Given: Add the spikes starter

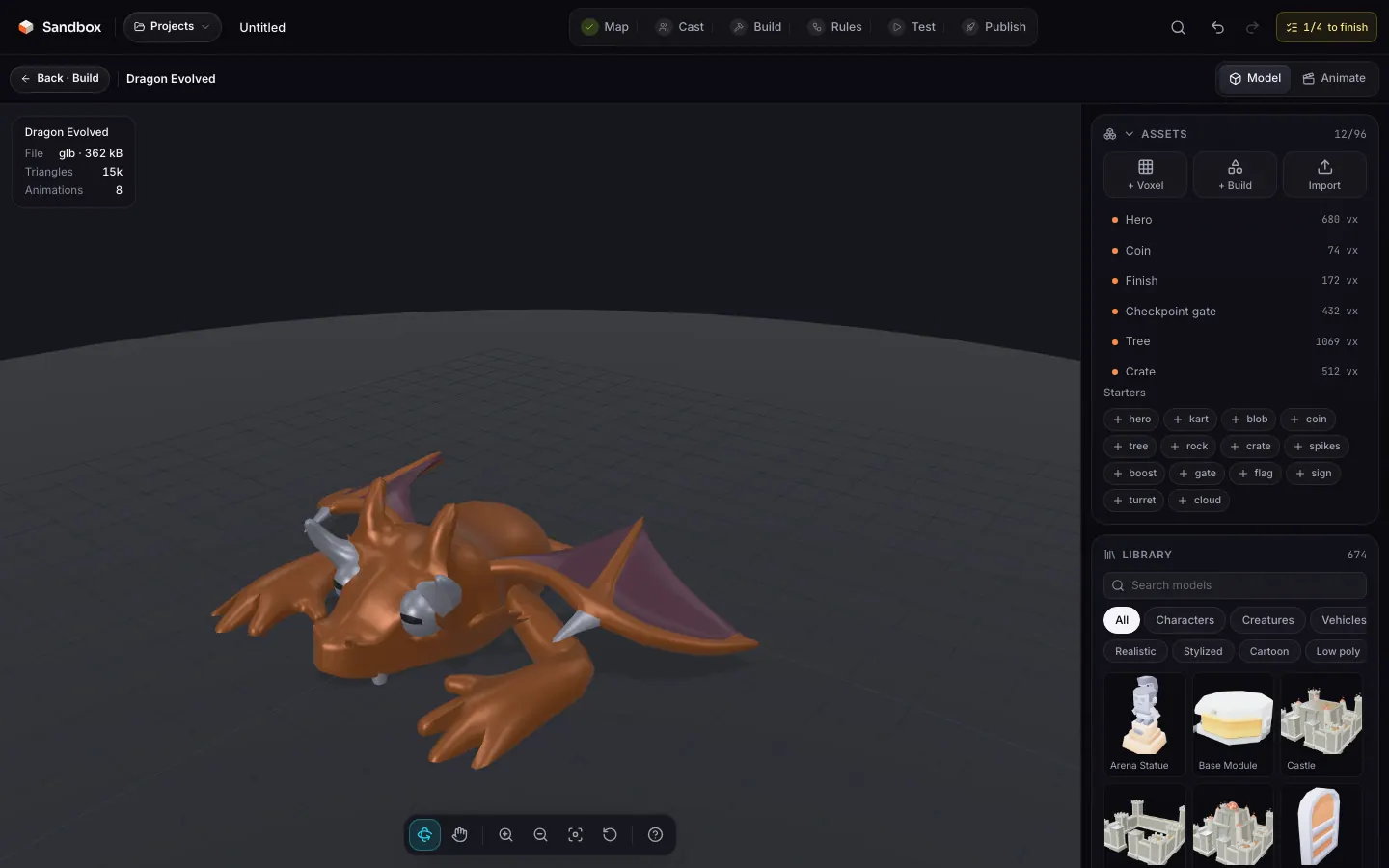Looking at the screenshot, I should pos(1317,447).
